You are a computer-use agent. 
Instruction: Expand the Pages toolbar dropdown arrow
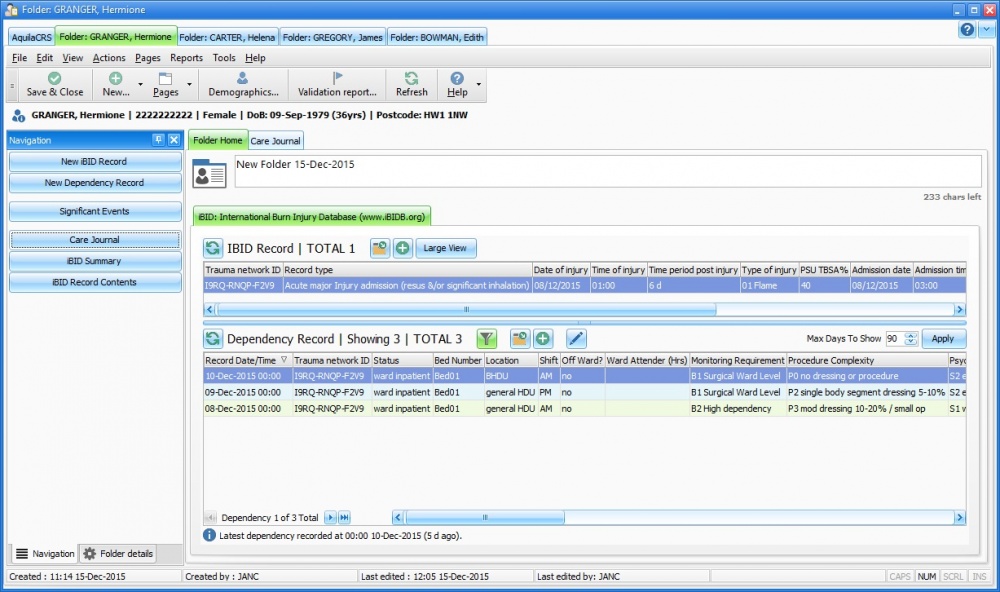[189, 85]
